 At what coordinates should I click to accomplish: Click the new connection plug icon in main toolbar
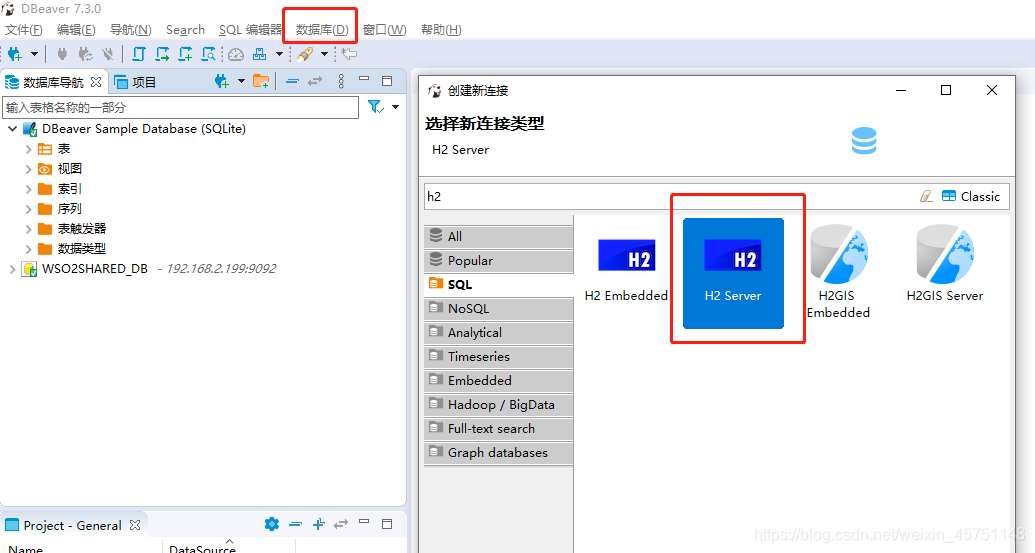[x=15, y=54]
